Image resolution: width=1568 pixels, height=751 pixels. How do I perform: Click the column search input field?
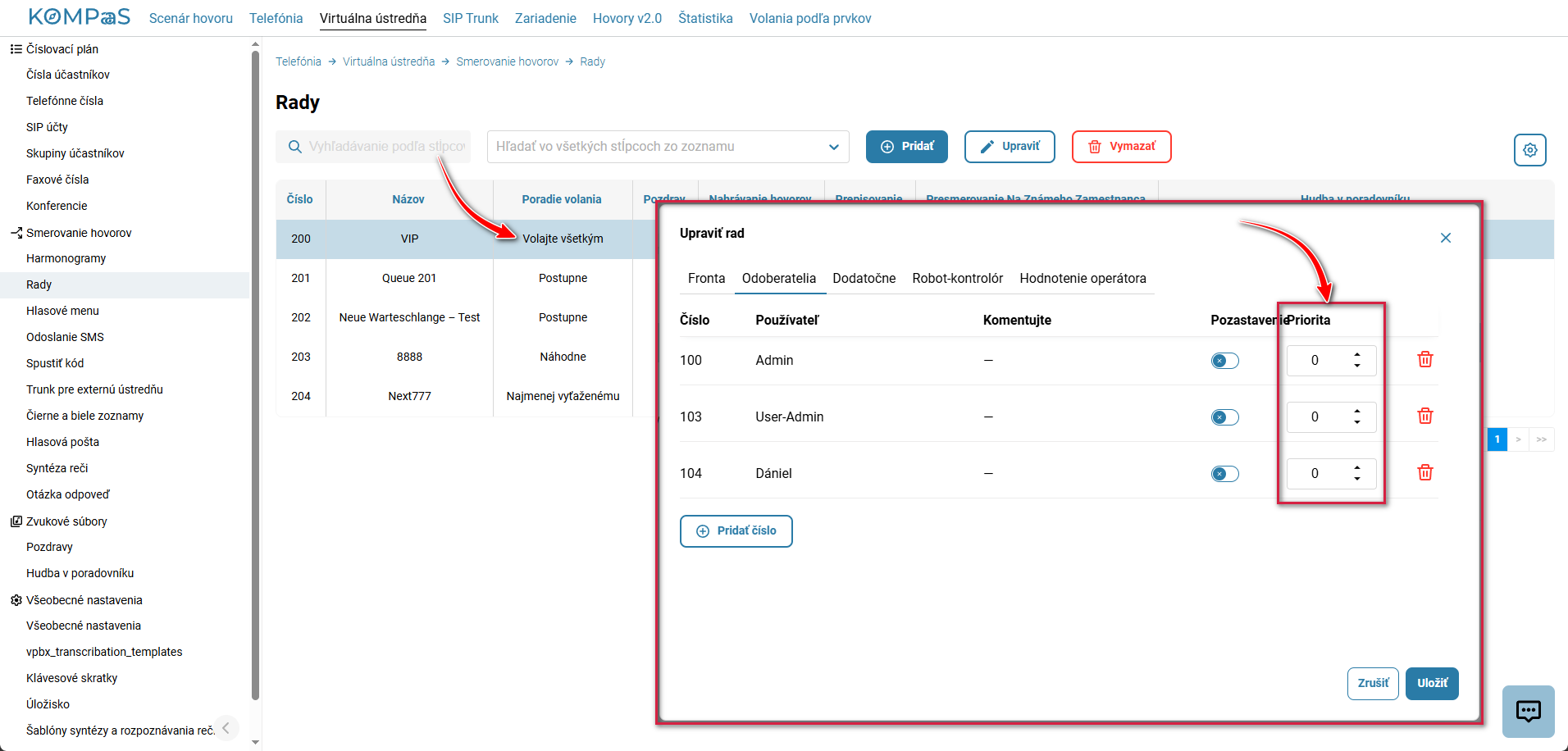coord(374,147)
